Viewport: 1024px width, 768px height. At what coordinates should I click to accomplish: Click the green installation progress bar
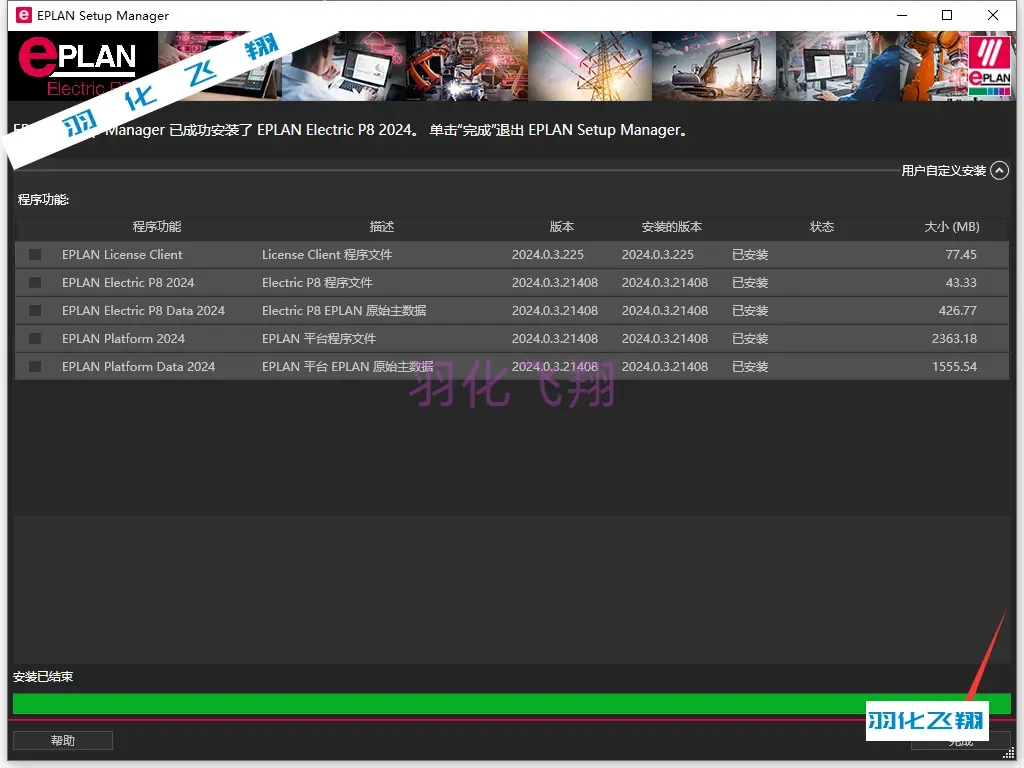click(x=511, y=703)
